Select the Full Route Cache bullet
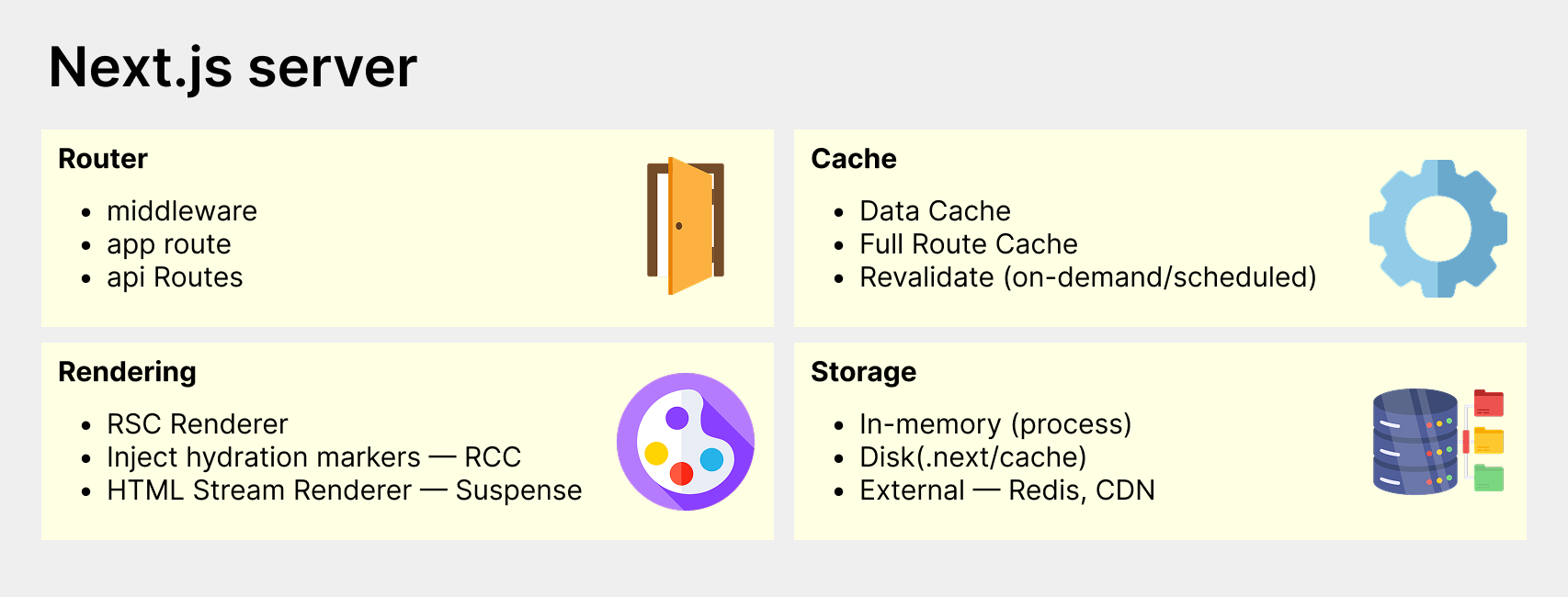The height and width of the screenshot is (597, 1568). [969, 244]
